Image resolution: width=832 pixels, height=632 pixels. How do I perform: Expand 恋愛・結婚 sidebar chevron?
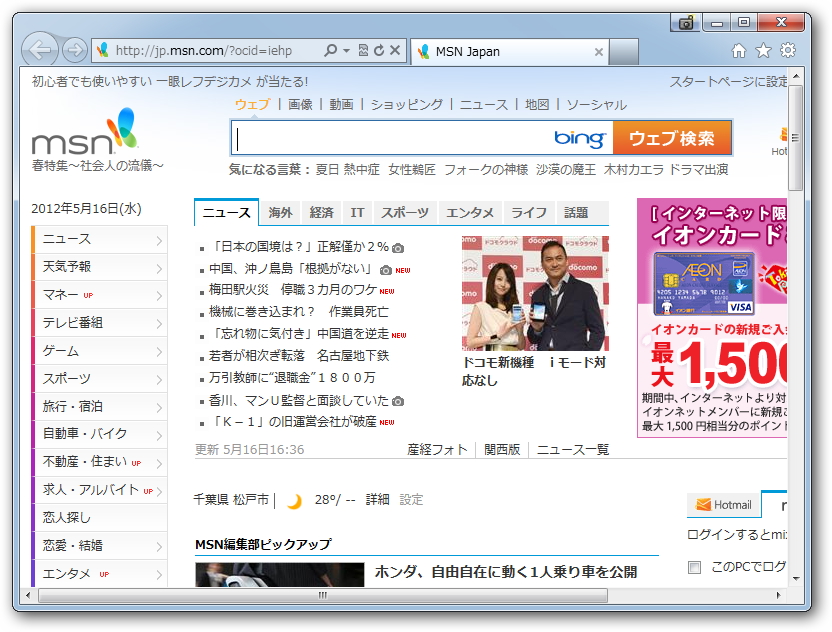159,547
